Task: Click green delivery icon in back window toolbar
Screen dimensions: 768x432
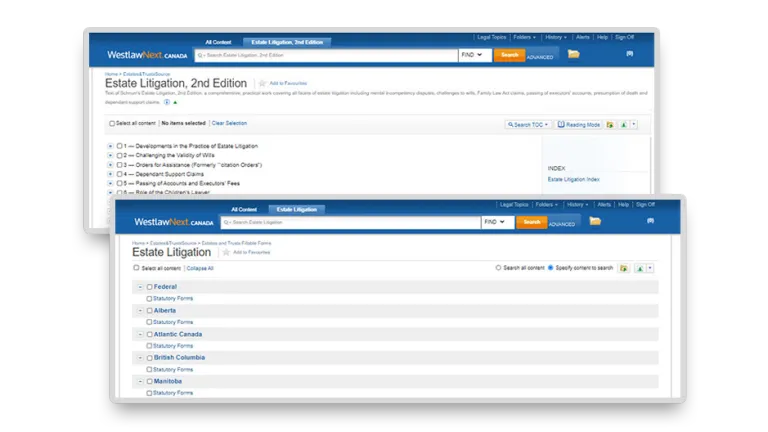Action: click(624, 125)
